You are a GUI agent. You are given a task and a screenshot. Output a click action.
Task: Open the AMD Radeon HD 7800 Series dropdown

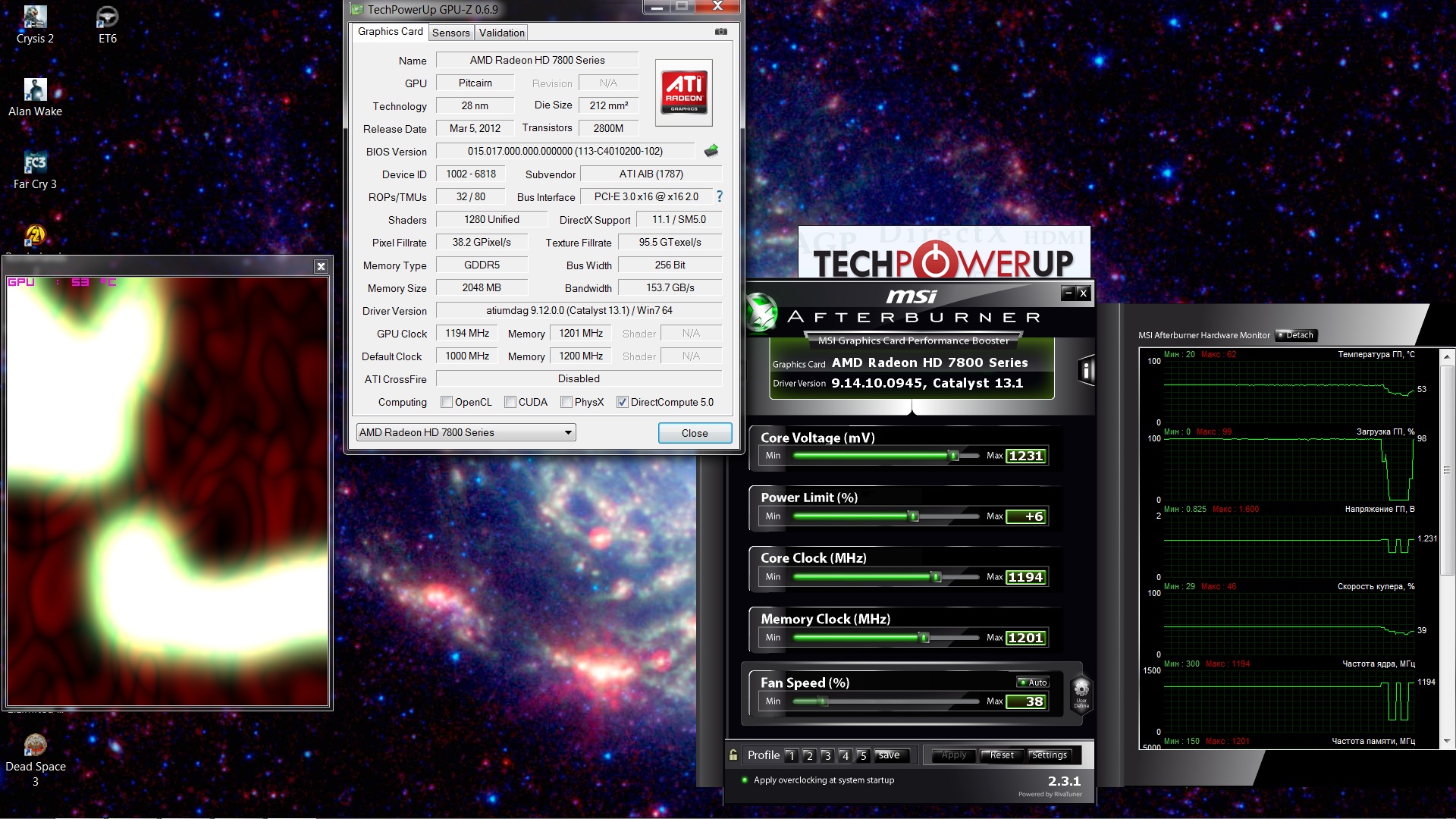[466, 432]
